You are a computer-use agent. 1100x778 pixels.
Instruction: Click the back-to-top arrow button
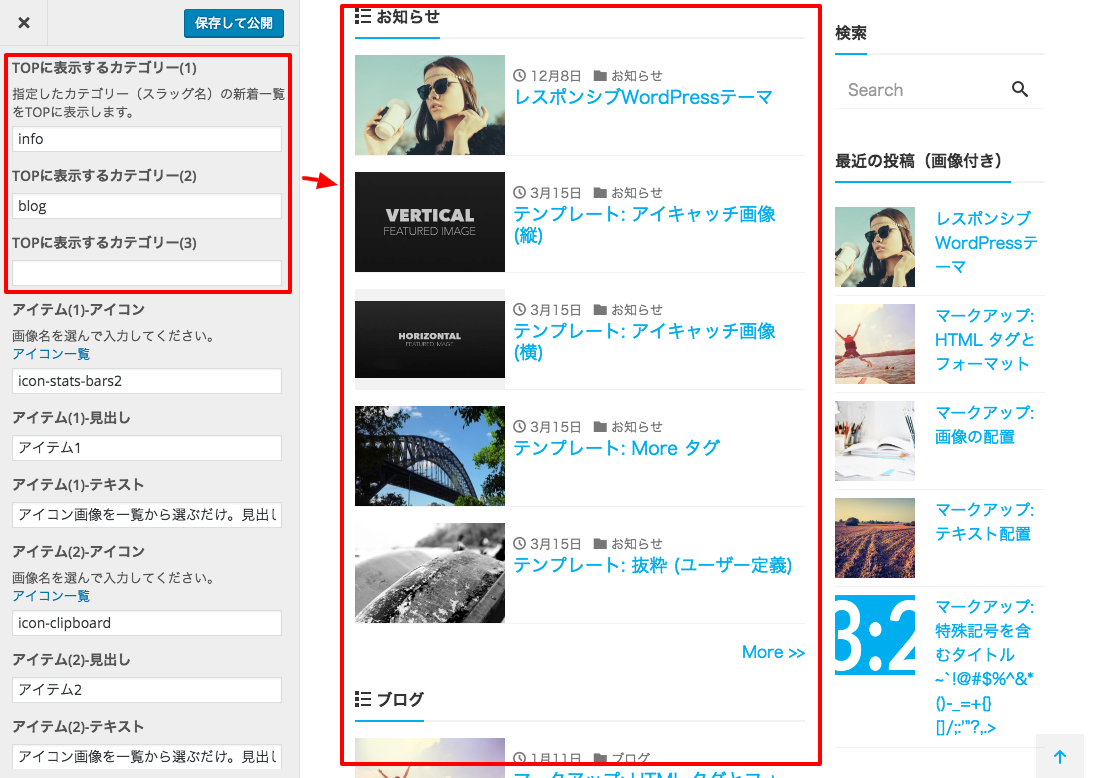point(1060,756)
